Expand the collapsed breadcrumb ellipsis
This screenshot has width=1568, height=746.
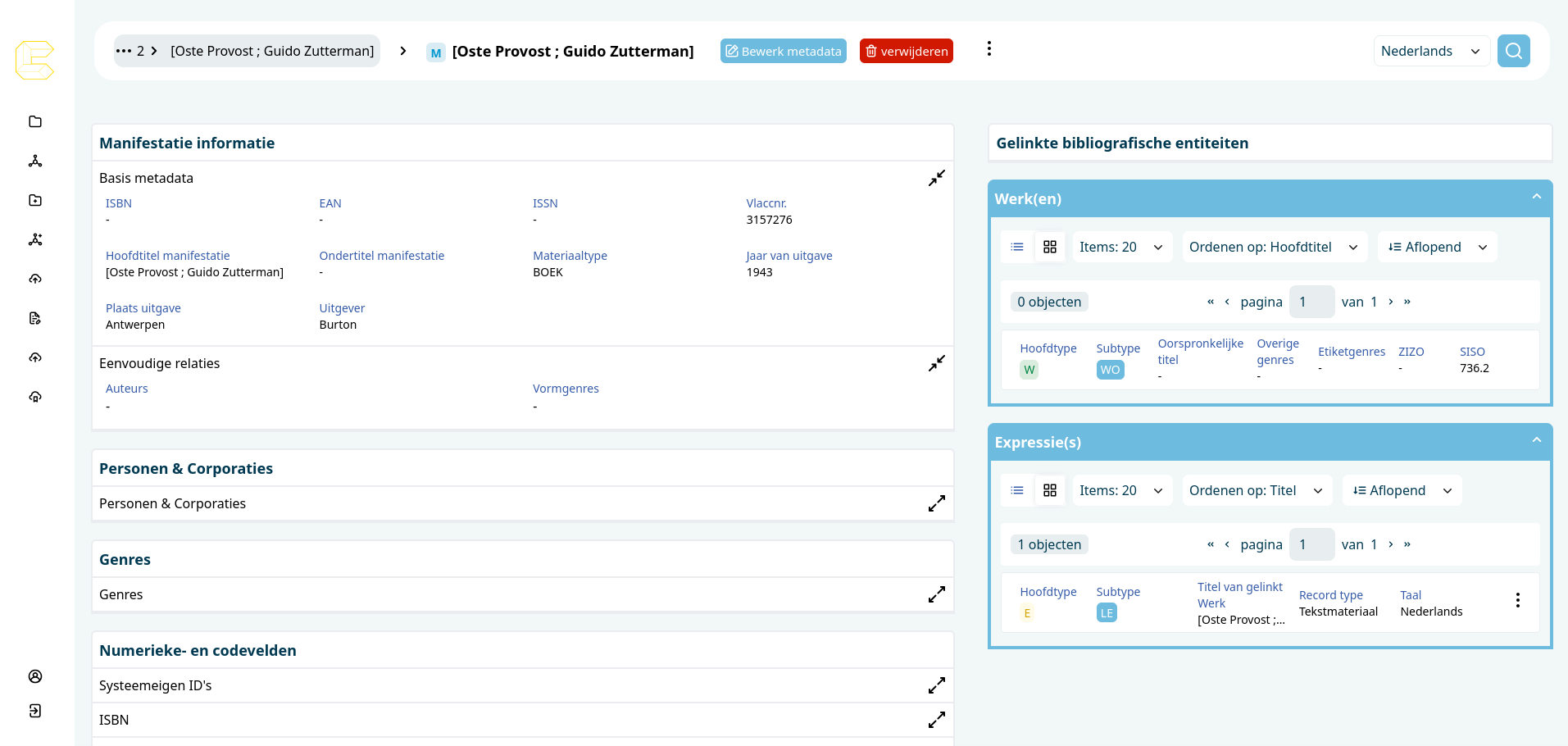click(x=124, y=51)
